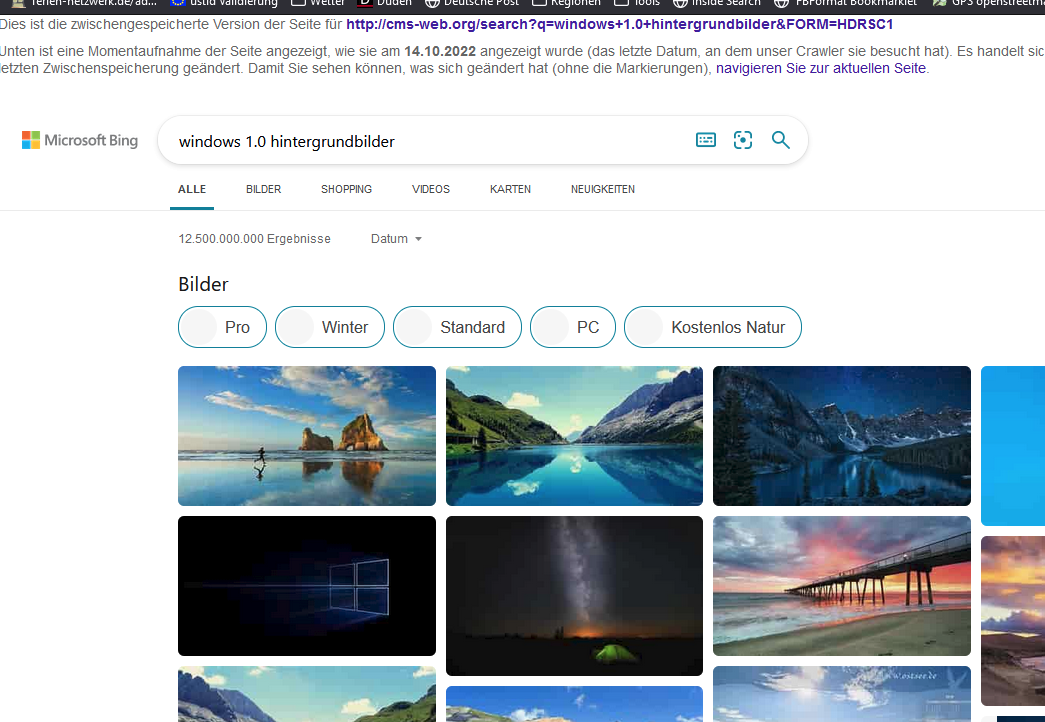Click the Microsoft Bing logo
This screenshot has height=722, width=1045.
(x=80, y=140)
